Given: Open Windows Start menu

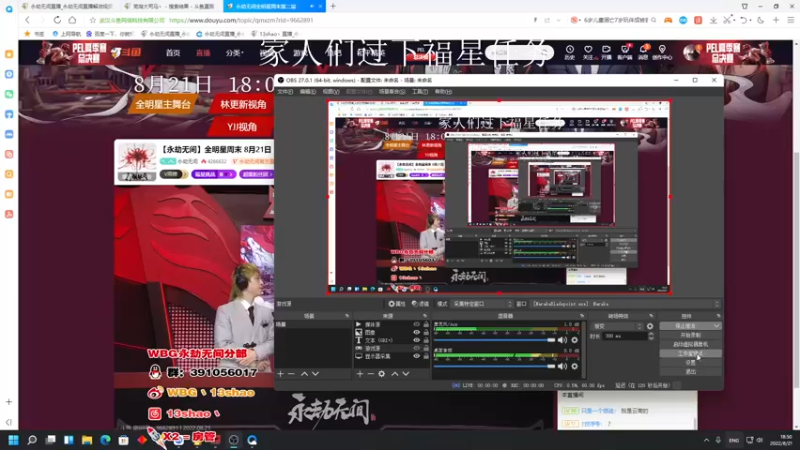Looking at the screenshot, I should tap(14, 440).
